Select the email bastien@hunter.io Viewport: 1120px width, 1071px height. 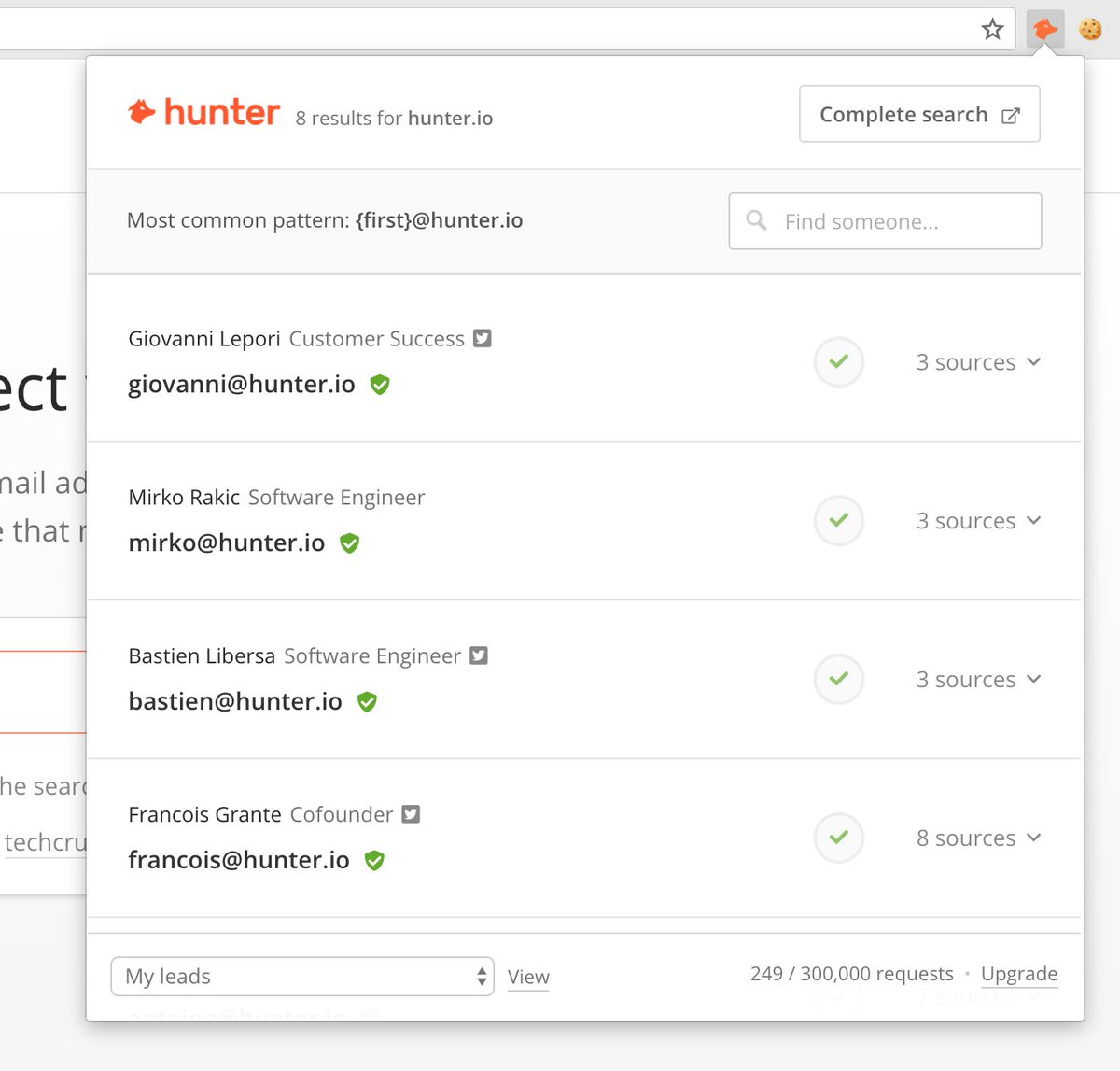pyautogui.click(x=235, y=701)
